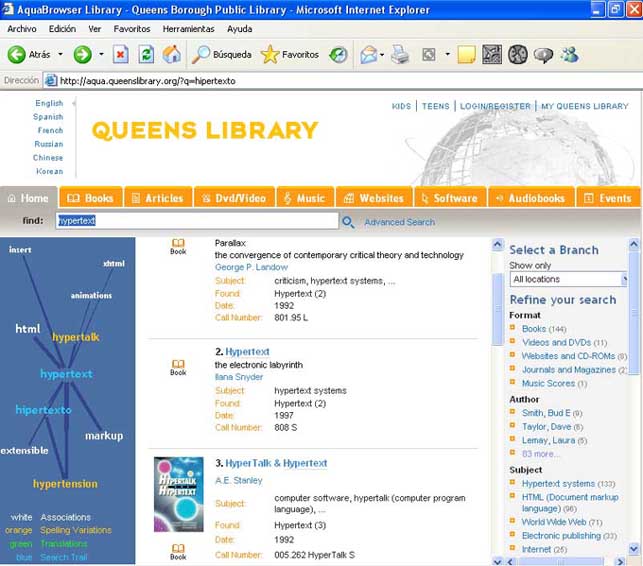Switch to the Events tab
Screen dimensions: 643x566
coord(608,198)
